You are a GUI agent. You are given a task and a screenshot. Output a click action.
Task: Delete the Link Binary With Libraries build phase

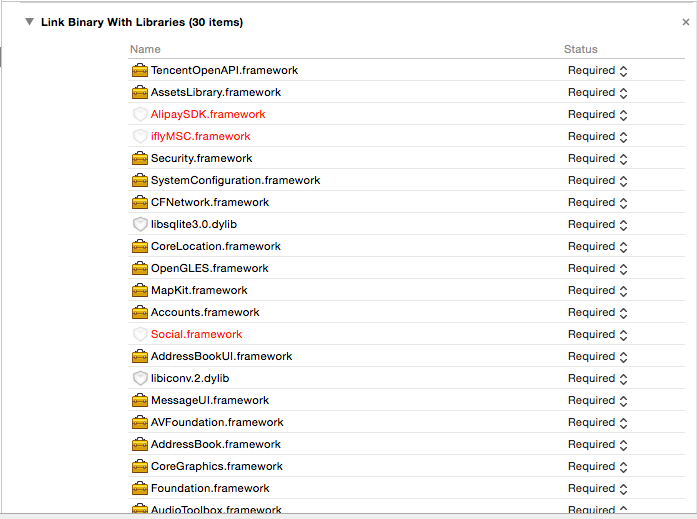click(x=685, y=22)
